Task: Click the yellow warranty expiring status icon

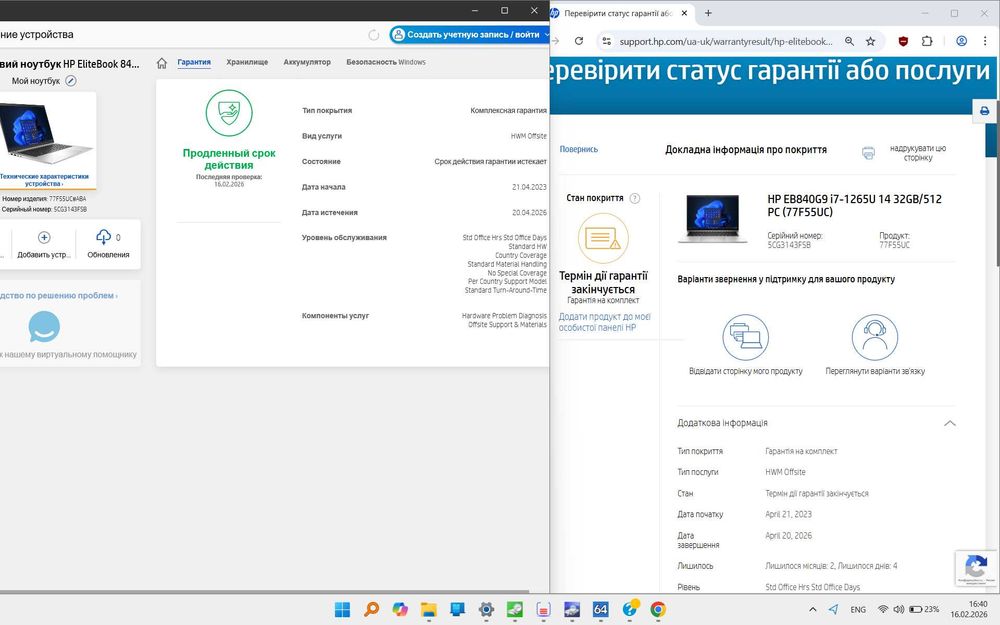Action: pyautogui.click(x=603, y=238)
